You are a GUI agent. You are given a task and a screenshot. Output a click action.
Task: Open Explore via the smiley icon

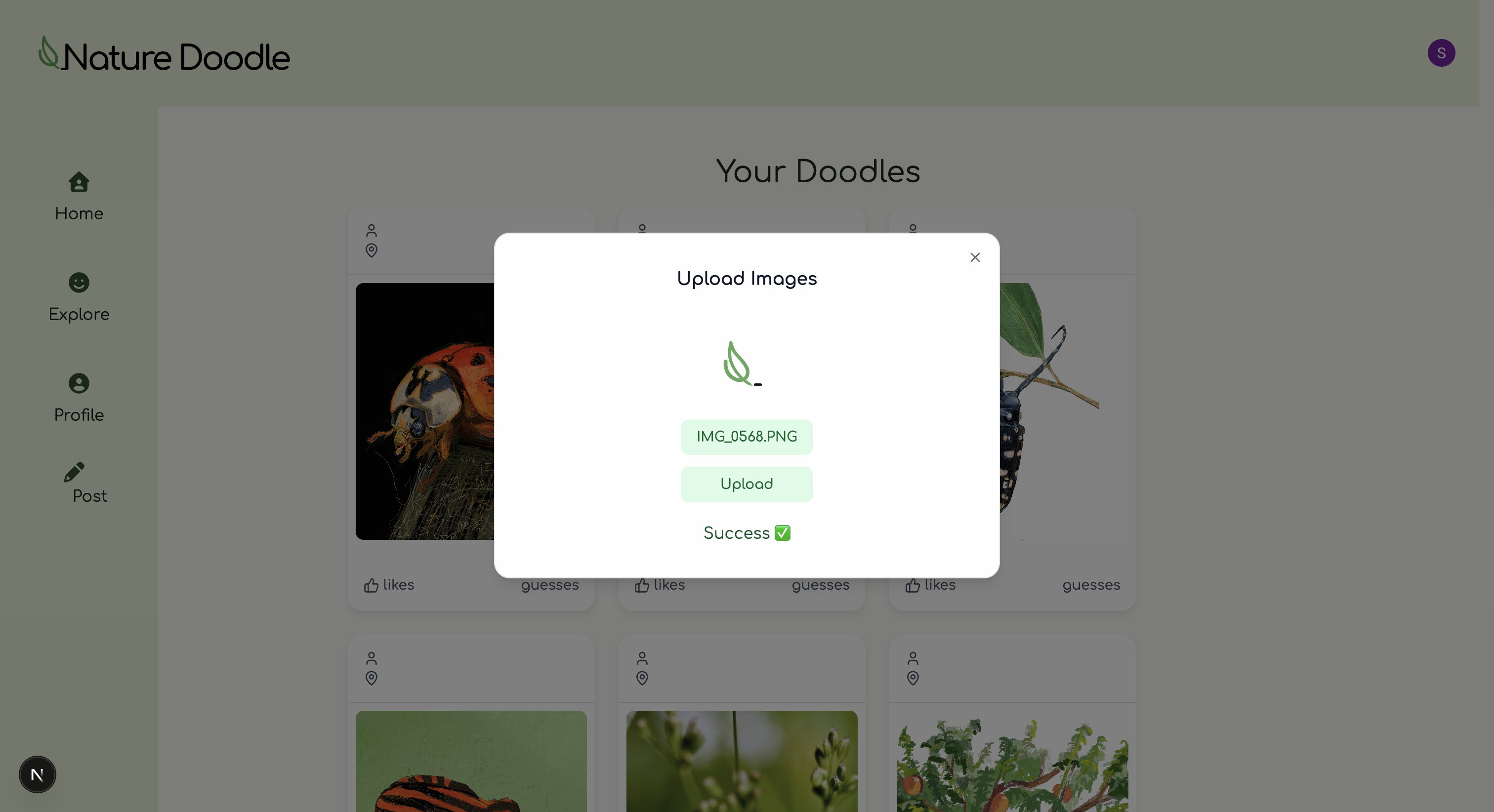[79, 283]
